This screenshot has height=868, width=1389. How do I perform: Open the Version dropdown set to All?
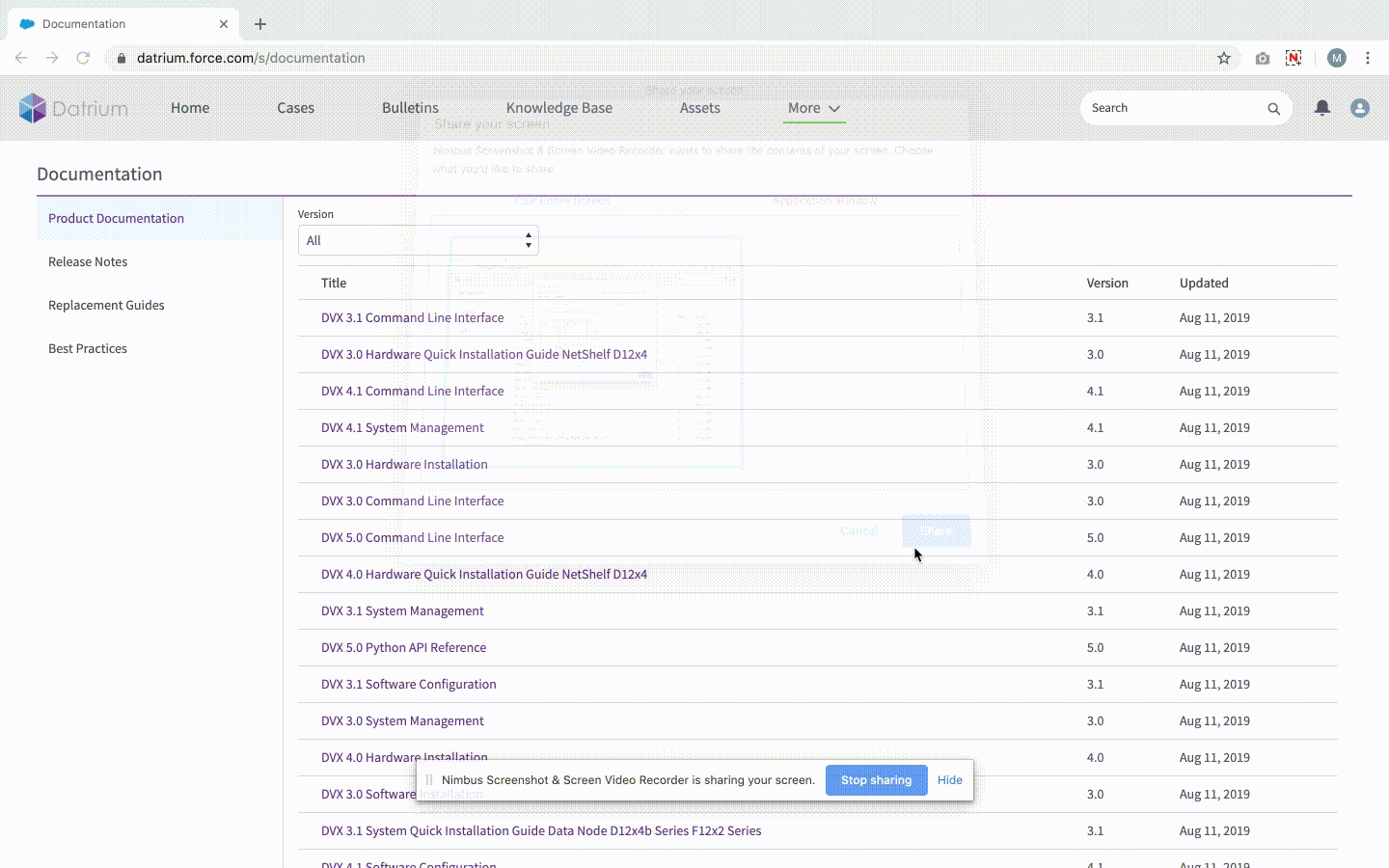418,240
